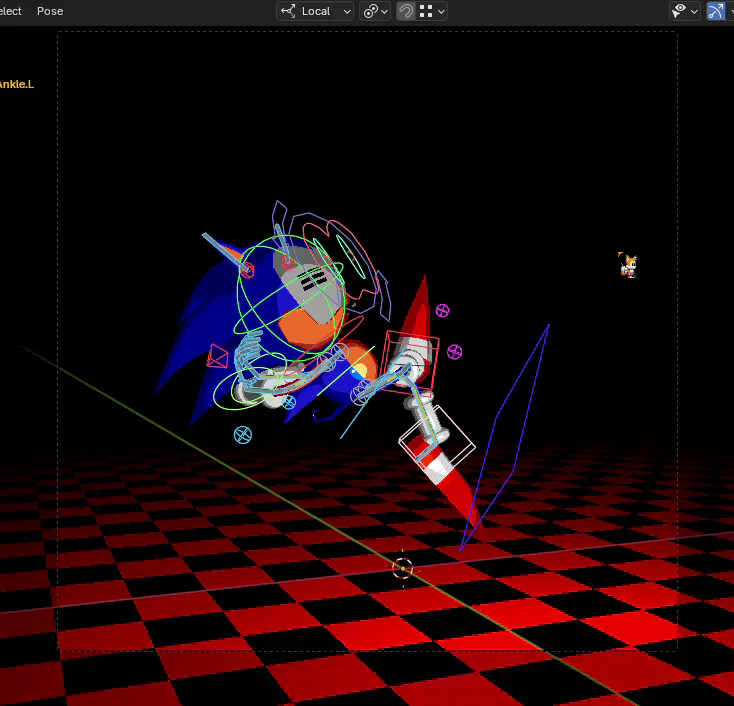Screen dimensions: 734x706
Task: Open the transform pivot point dropdown
Action: click(x=374, y=11)
